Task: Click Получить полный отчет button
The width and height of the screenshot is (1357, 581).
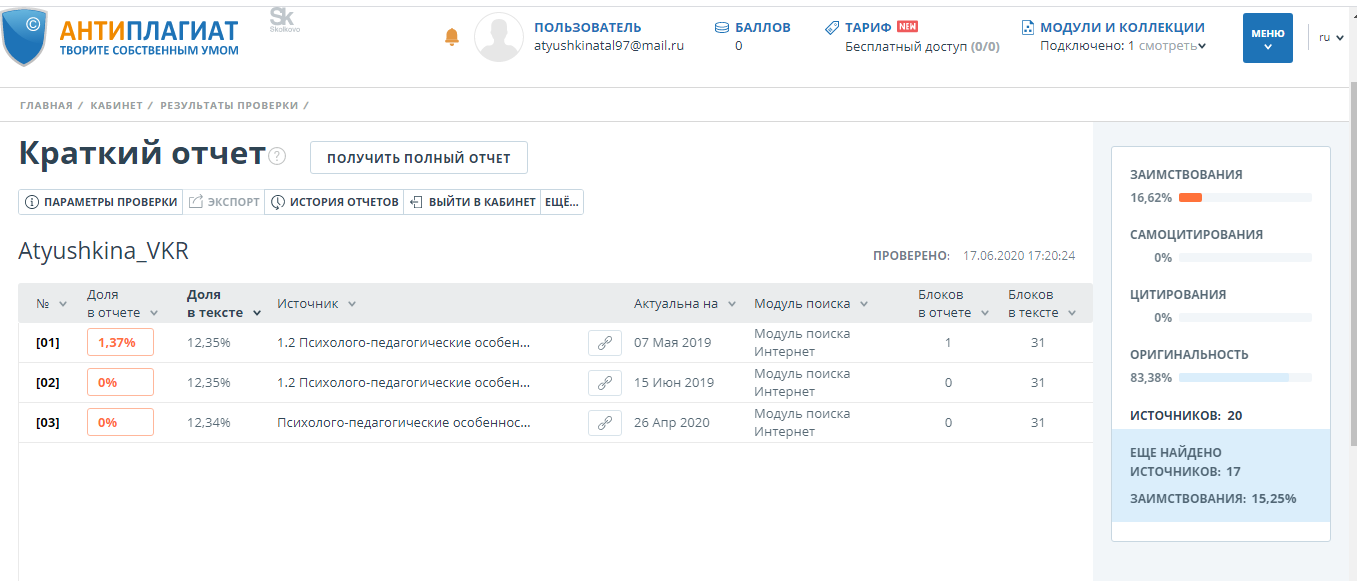Action: [x=418, y=158]
